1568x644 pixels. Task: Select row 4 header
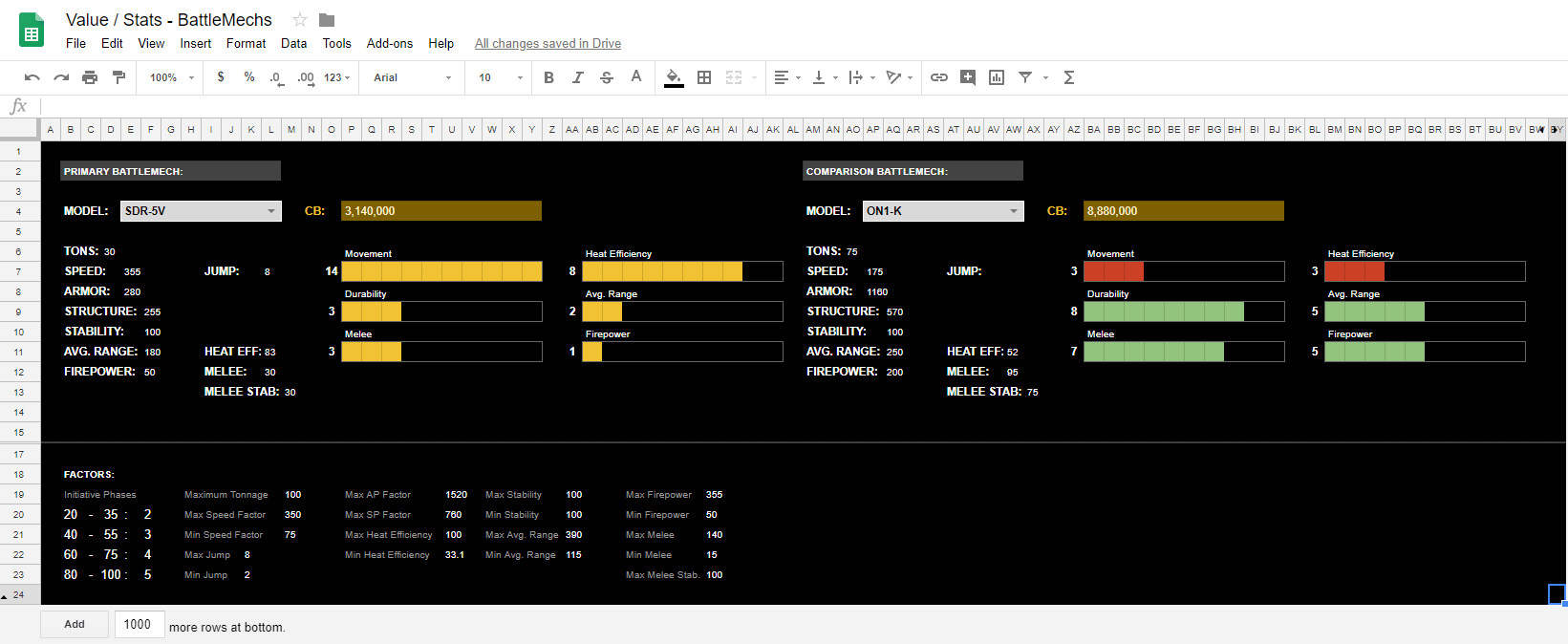[x=18, y=211]
